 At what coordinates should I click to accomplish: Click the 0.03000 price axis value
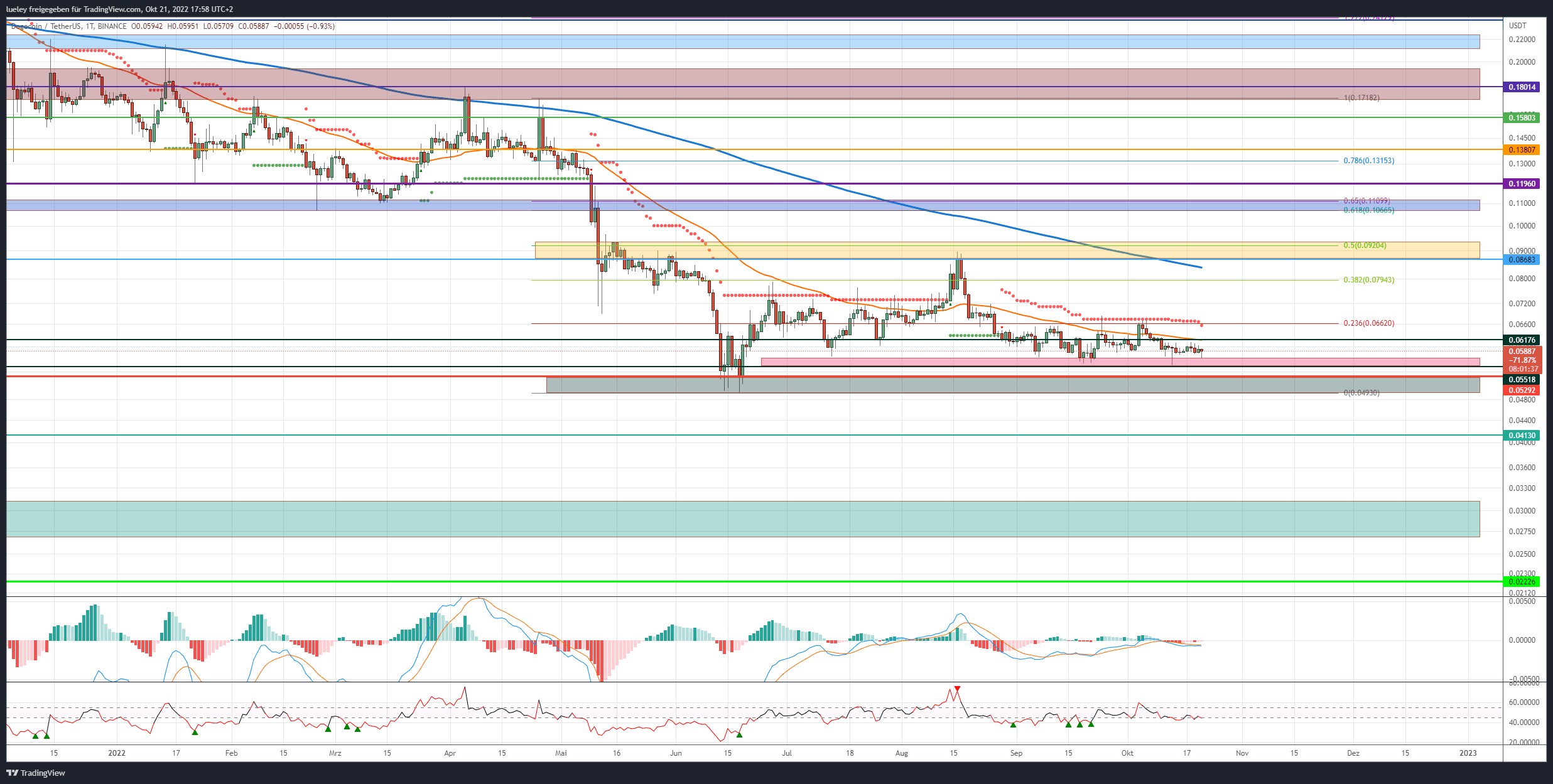(x=1522, y=511)
